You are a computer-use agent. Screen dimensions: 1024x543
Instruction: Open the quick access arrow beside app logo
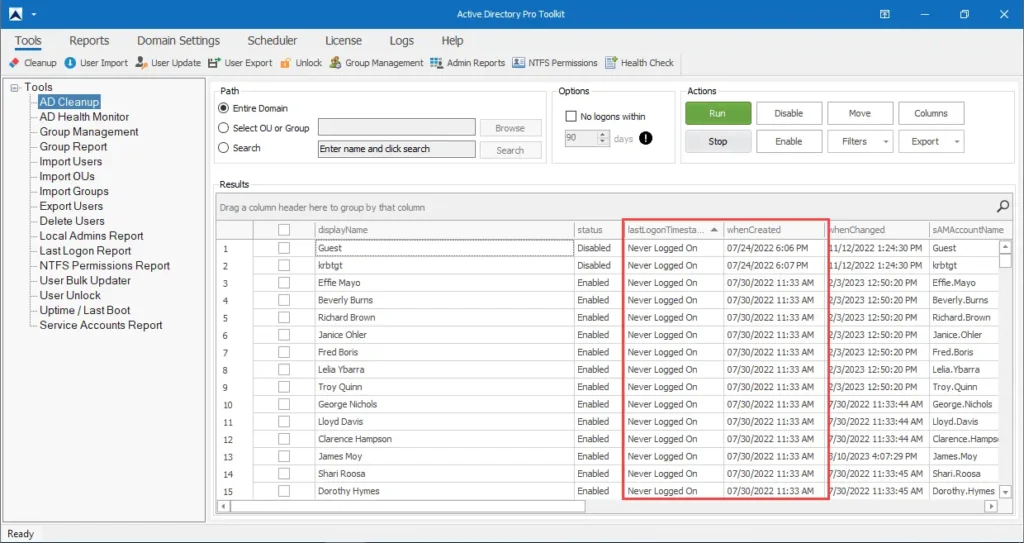point(34,14)
